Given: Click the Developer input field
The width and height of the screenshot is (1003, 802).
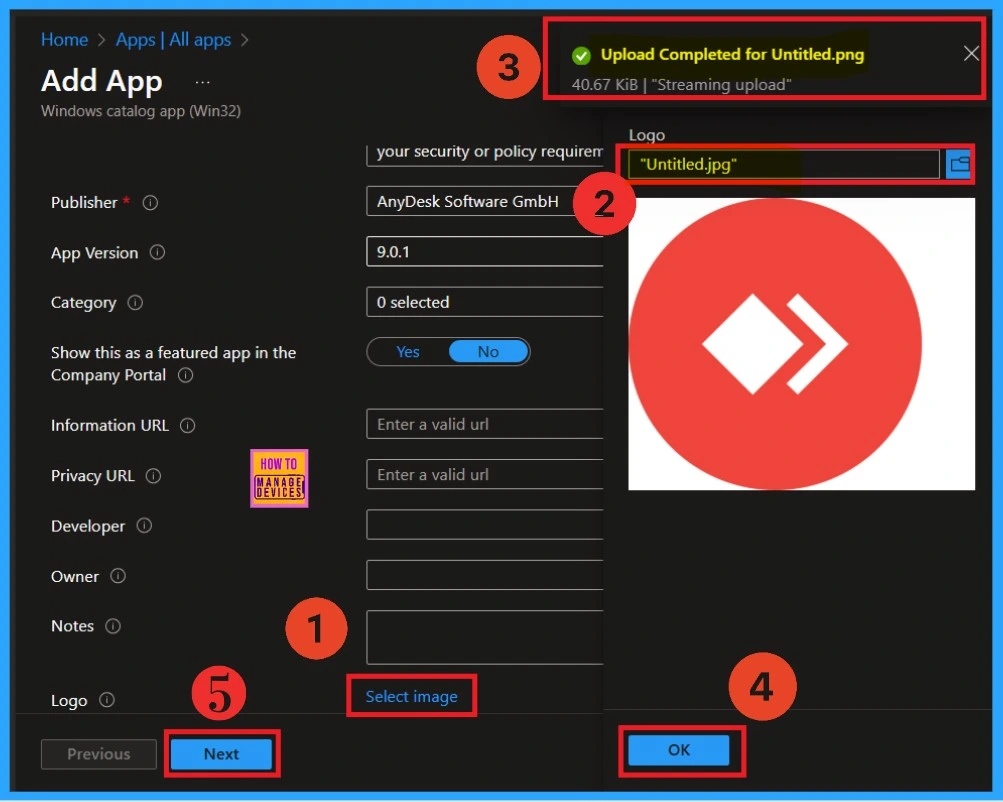Looking at the screenshot, I should tap(485, 525).
